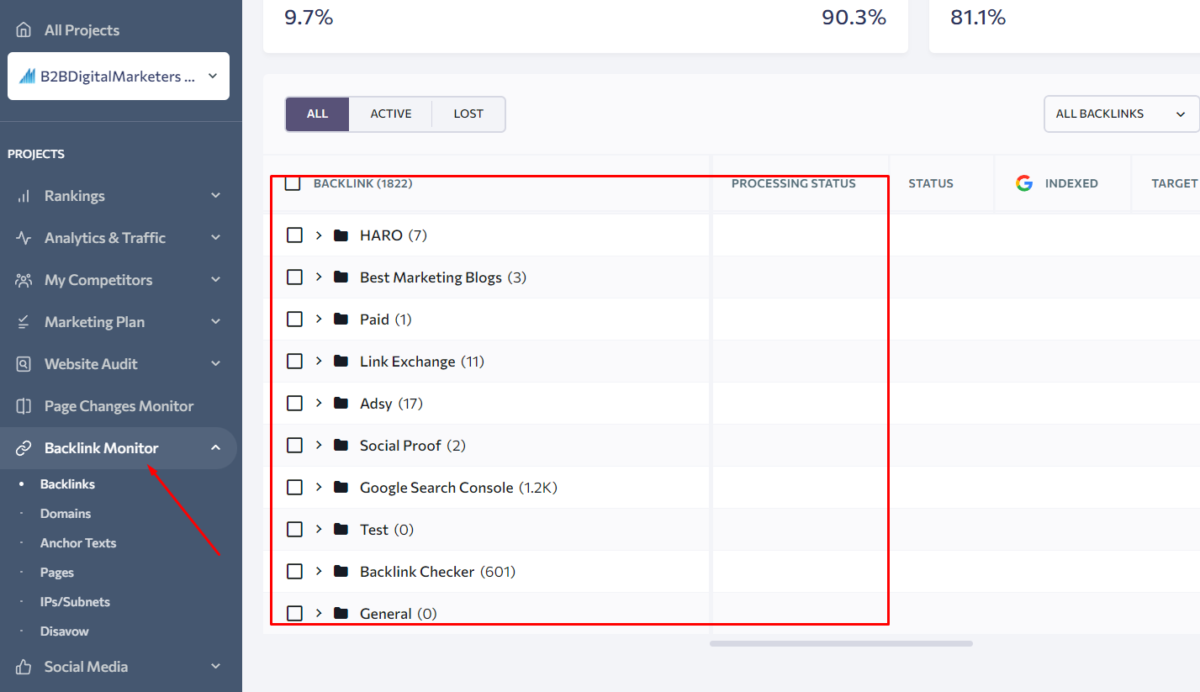
Task: Expand the Adsy folder
Action: coord(320,403)
